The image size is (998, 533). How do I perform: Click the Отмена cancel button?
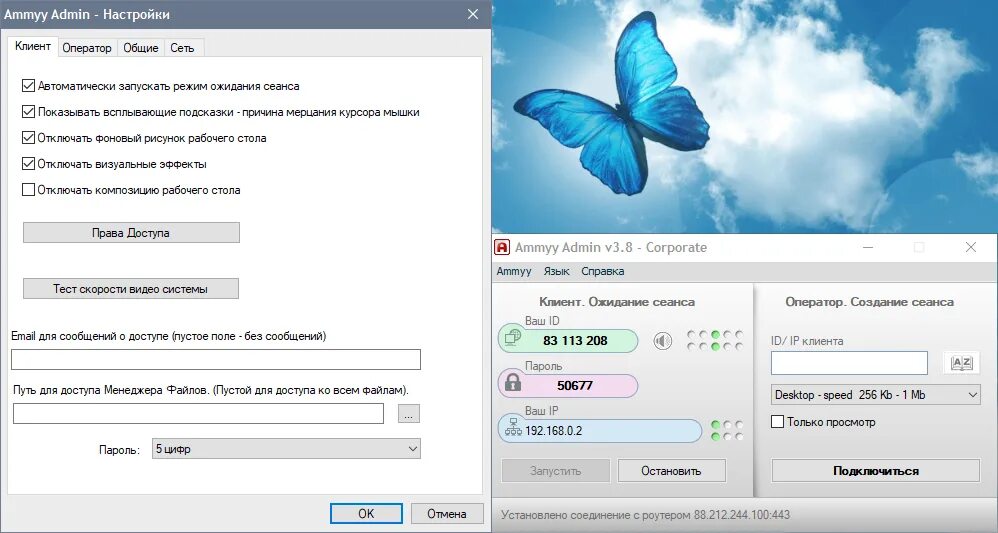coord(447,513)
